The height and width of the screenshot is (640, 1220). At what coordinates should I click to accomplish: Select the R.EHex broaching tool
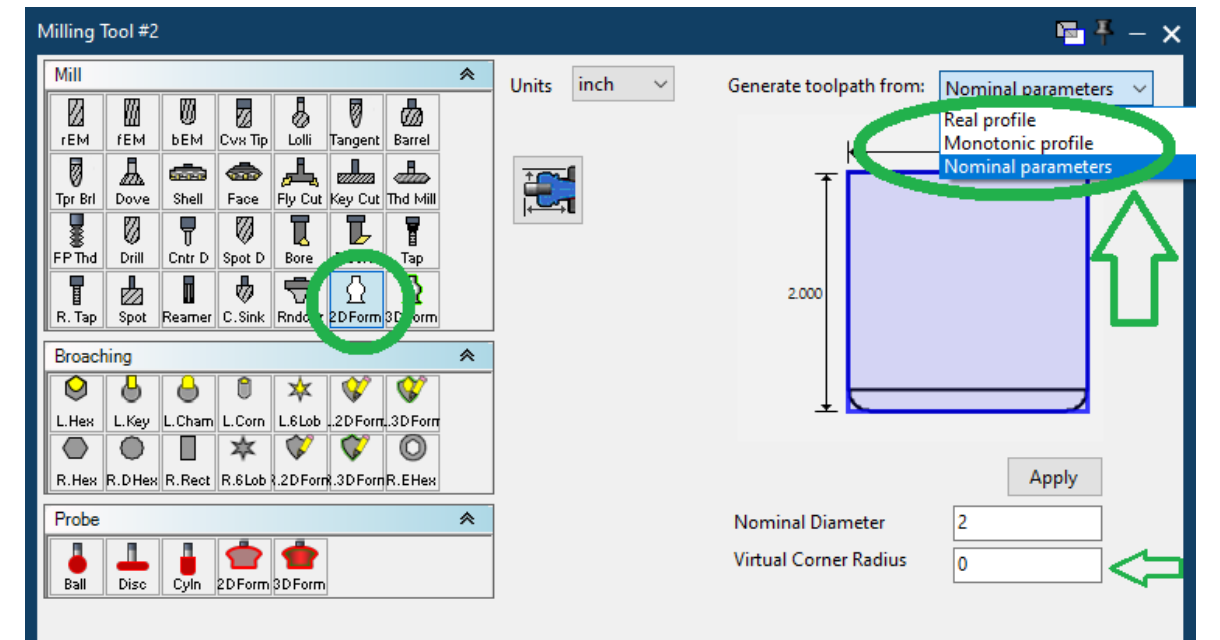click(411, 462)
